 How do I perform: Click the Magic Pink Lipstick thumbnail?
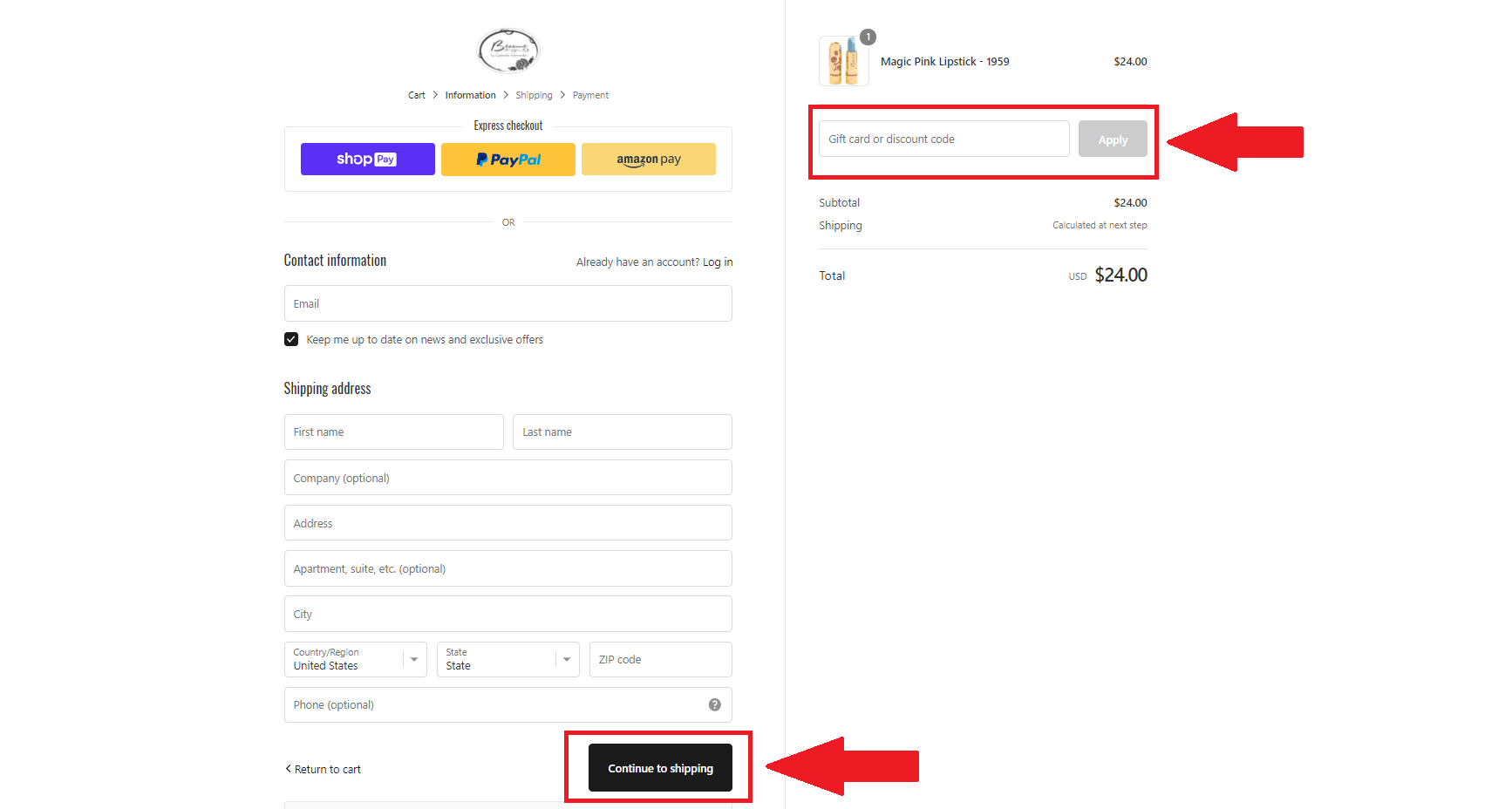(843, 62)
